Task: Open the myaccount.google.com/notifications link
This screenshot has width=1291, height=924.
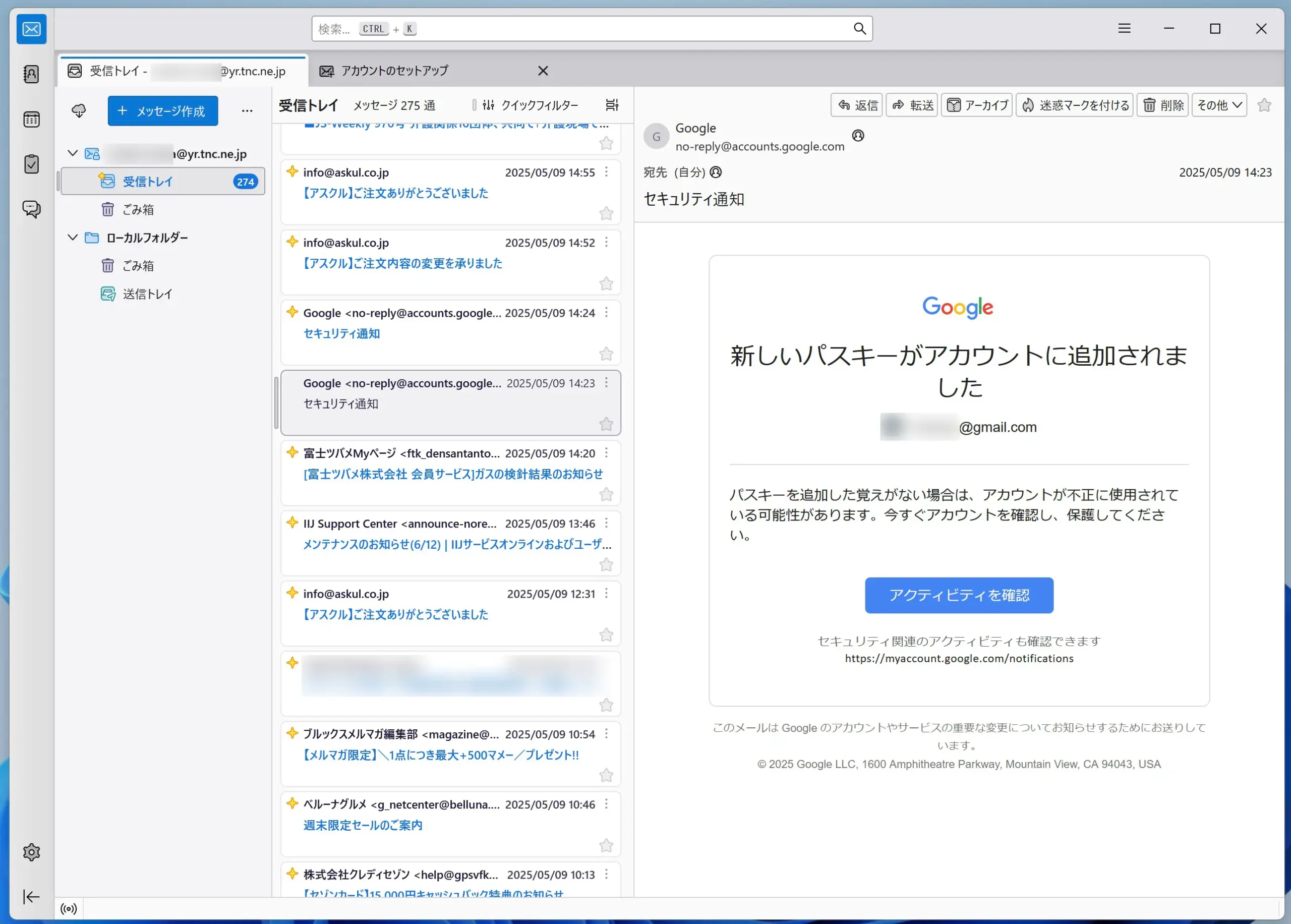Action: click(958, 658)
